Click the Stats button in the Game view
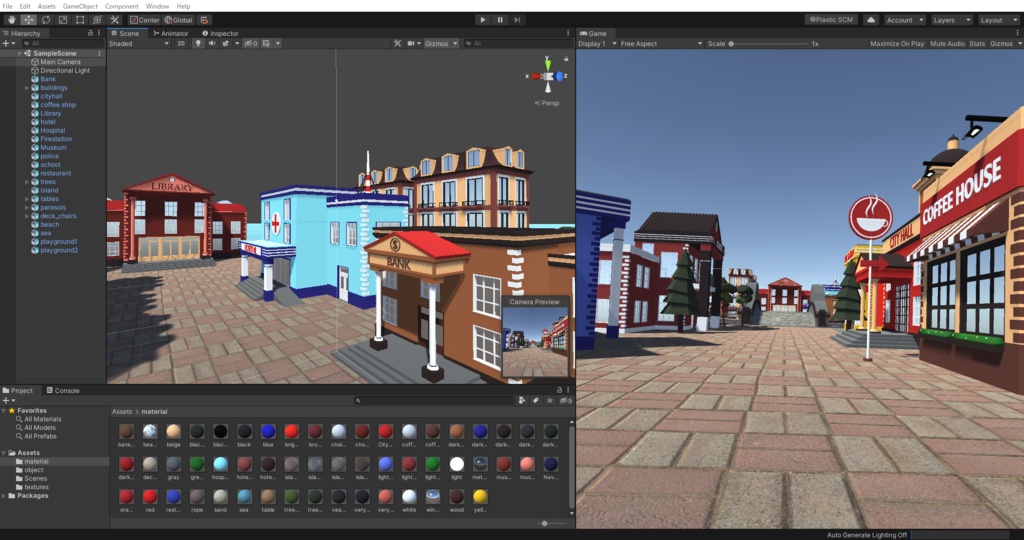The image size is (1024, 540). 977,44
